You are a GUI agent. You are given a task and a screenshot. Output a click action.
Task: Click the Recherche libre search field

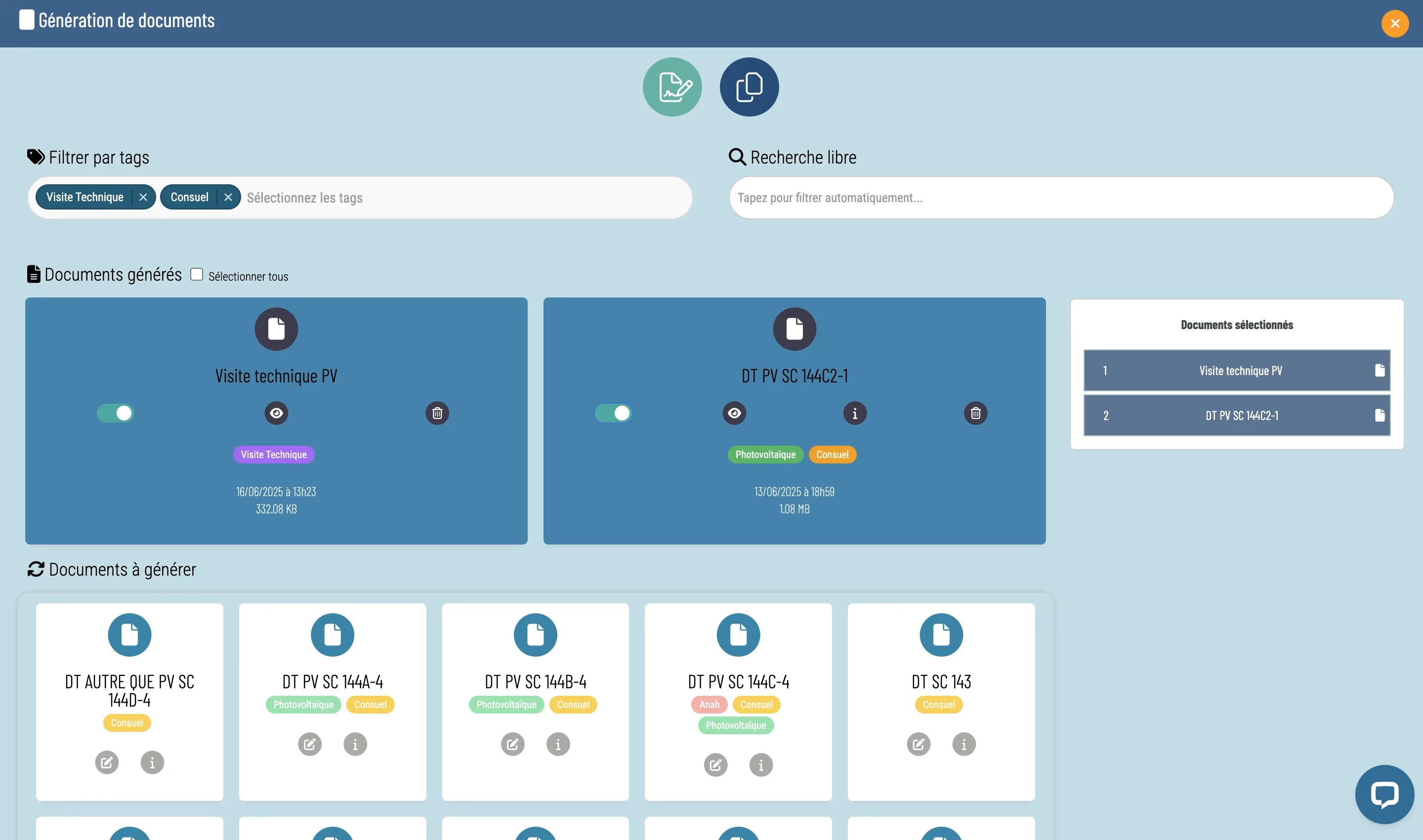tap(1061, 198)
